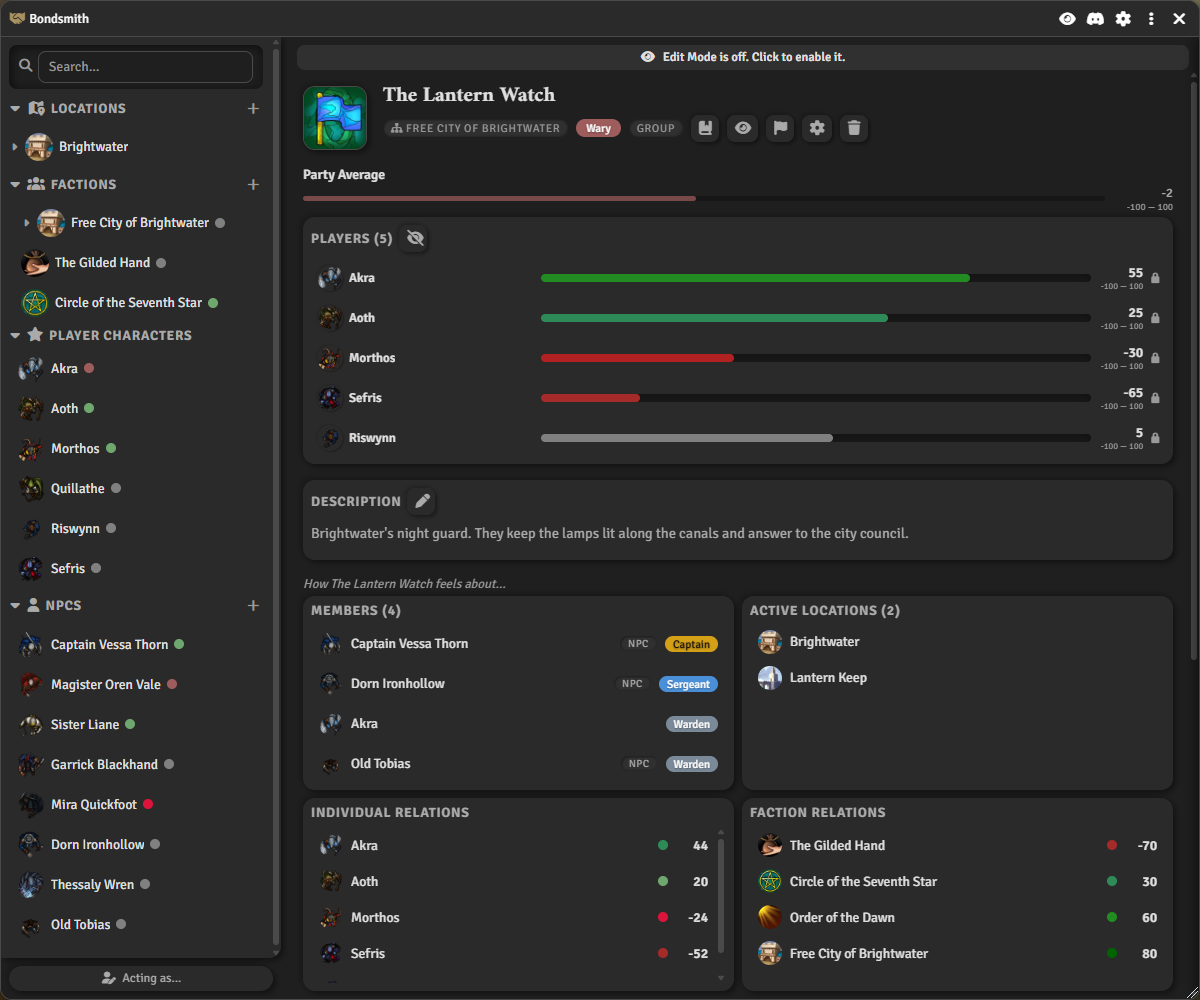Image resolution: width=1200 pixels, height=1000 pixels.
Task: Click the lock icon on Akra's bar
Action: pyautogui.click(x=1155, y=278)
